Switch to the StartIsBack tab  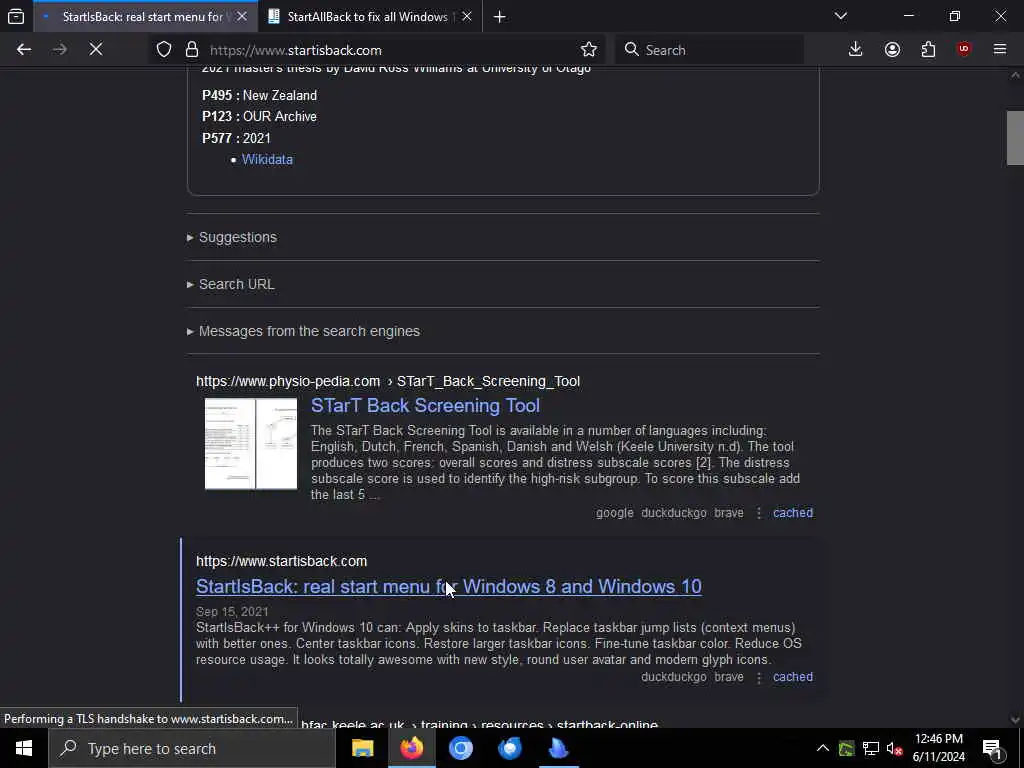[145, 17]
